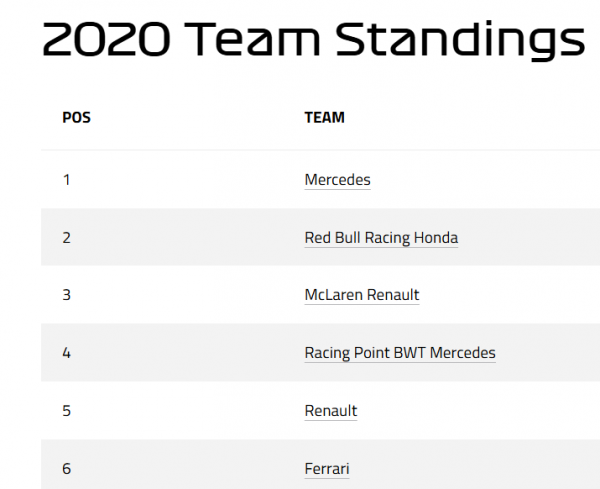Screen dimensions: 600x489
Task: Click the 2020 Team Standings heading
Action: (313, 39)
